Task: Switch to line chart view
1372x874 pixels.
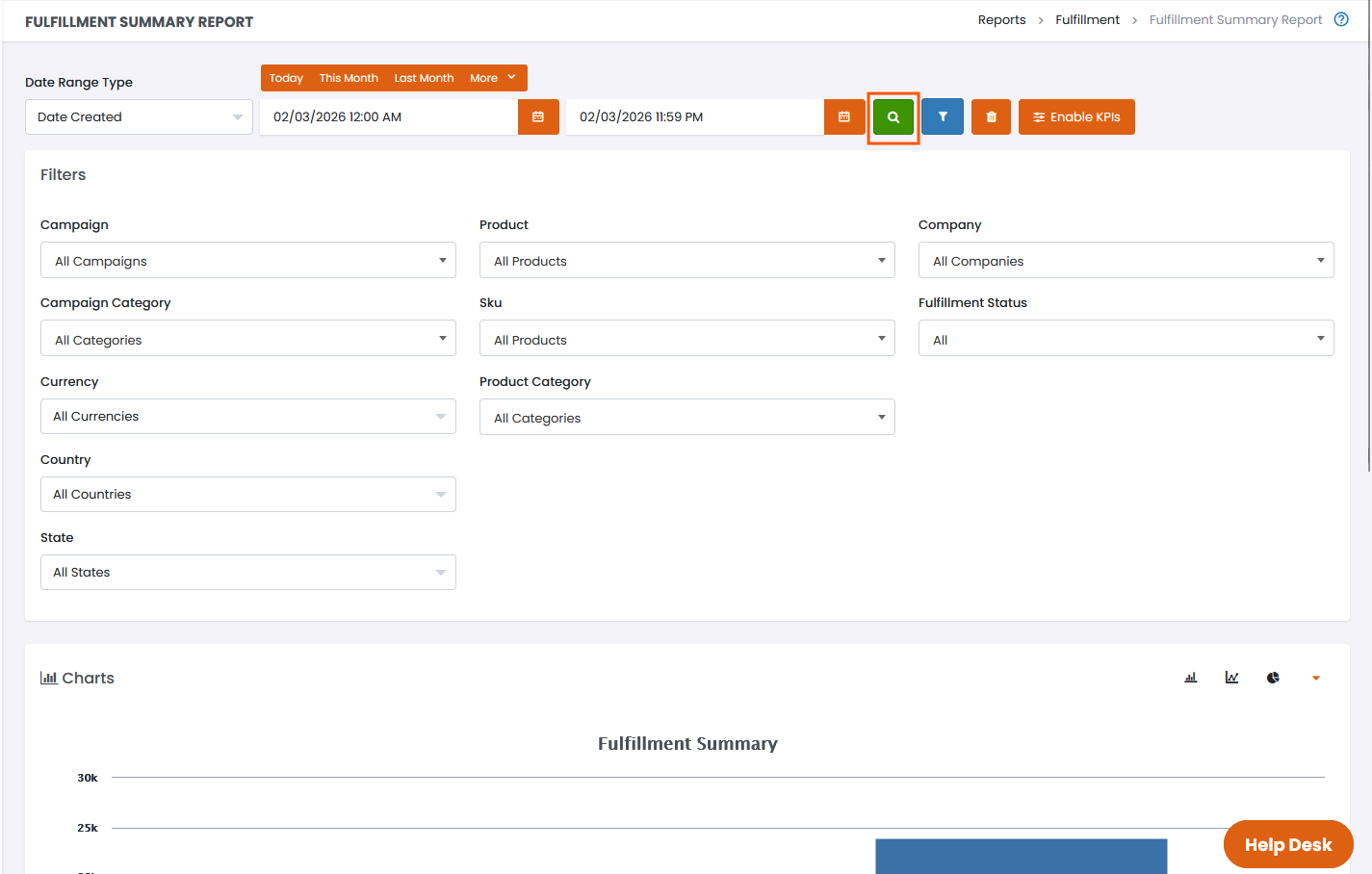Action: pos(1231,678)
